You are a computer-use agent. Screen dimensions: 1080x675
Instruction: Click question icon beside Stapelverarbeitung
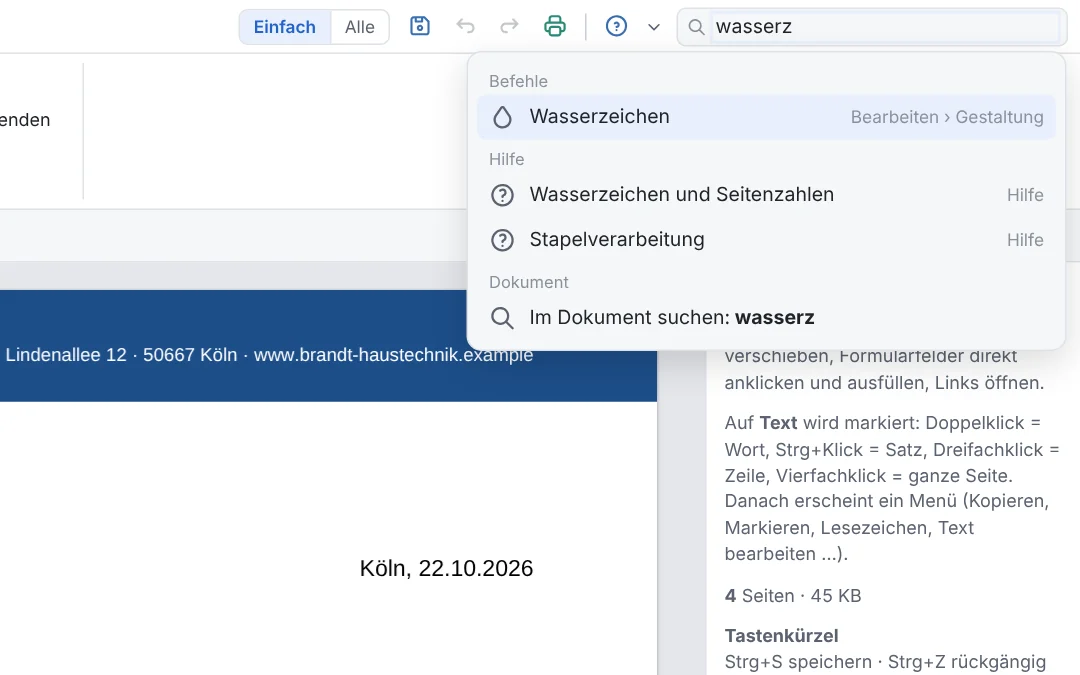(502, 240)
